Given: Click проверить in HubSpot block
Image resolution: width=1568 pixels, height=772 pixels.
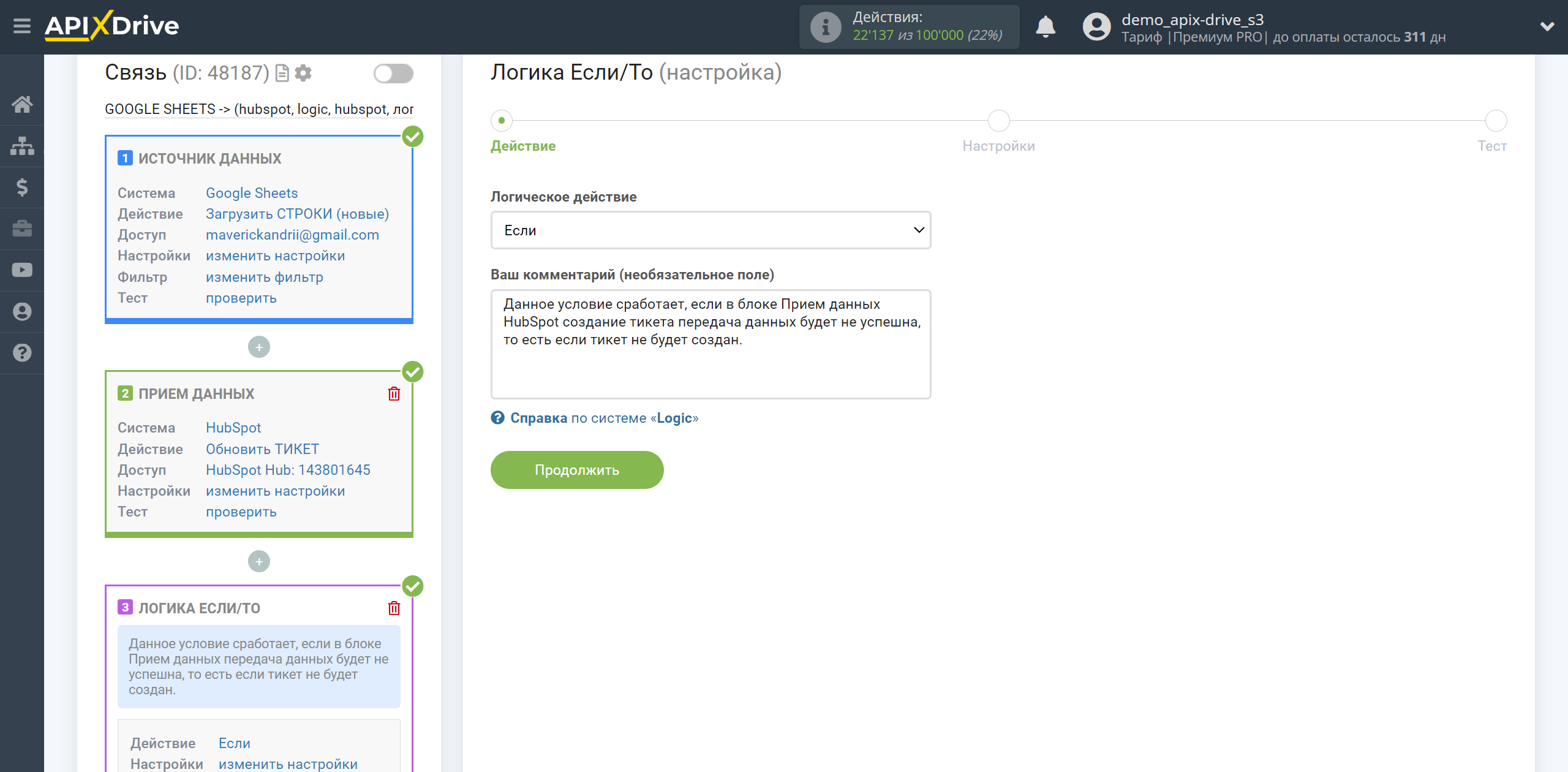Looking at the screenshot, I should pos(241,512).
